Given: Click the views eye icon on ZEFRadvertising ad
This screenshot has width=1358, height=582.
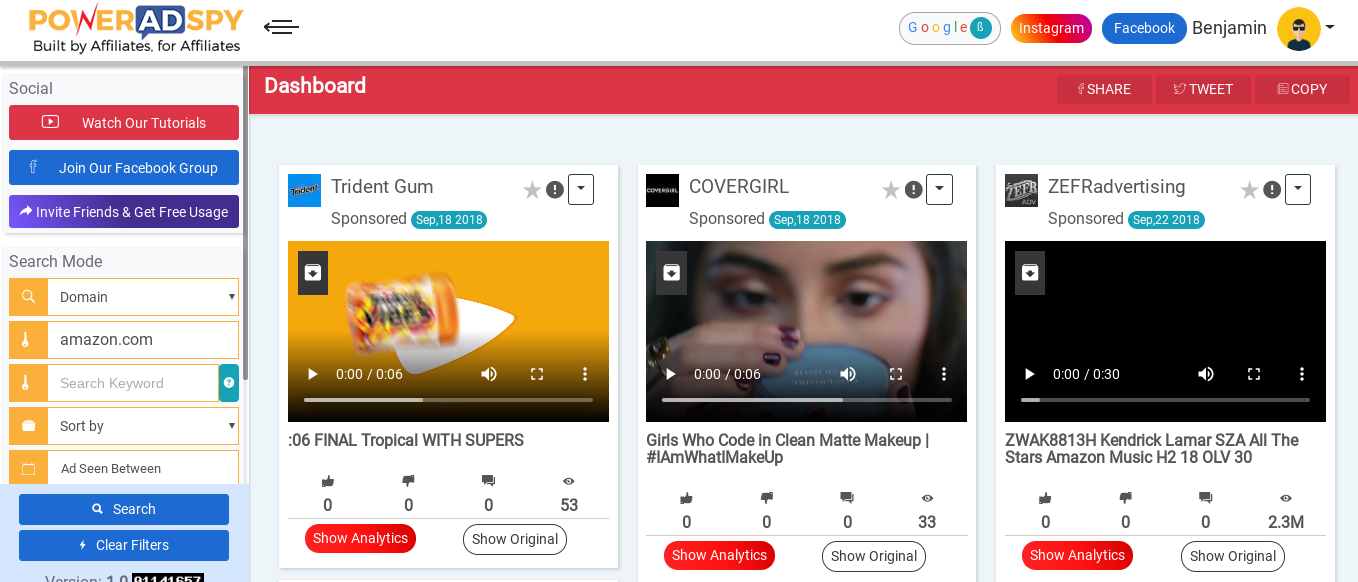Looking at the screenshot, I should point(1286,498).
